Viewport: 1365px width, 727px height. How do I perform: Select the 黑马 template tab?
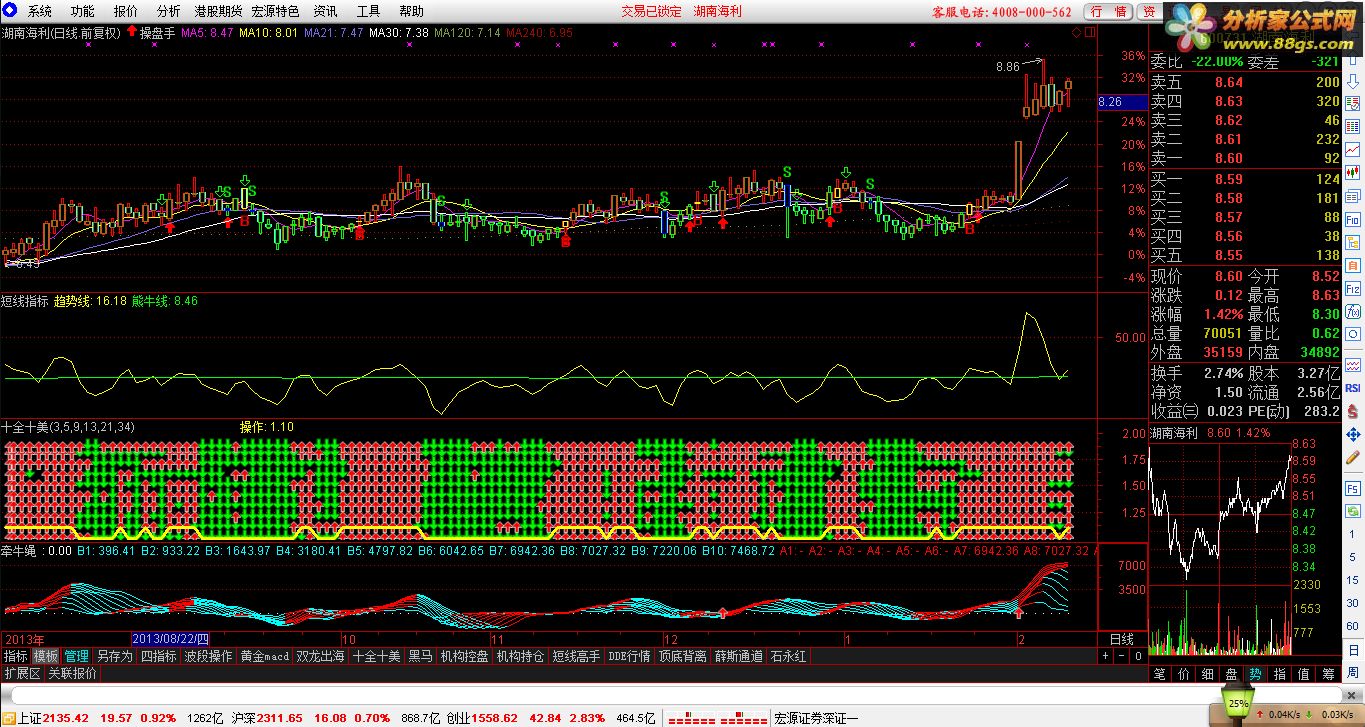pos(420,656)
